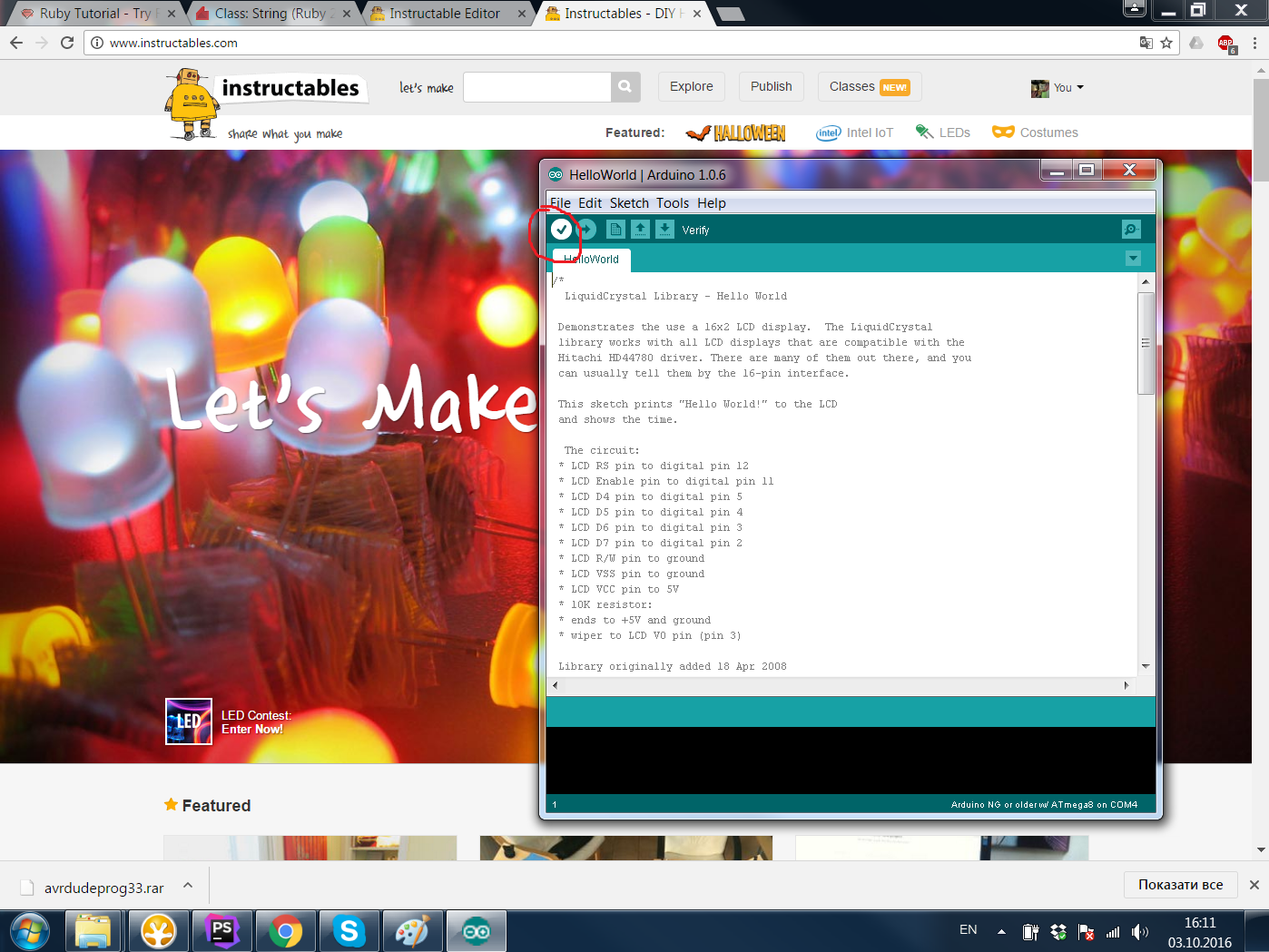Close the Instructable Editor browser tab
The image size is (1269, 952).
click(522, 14)
